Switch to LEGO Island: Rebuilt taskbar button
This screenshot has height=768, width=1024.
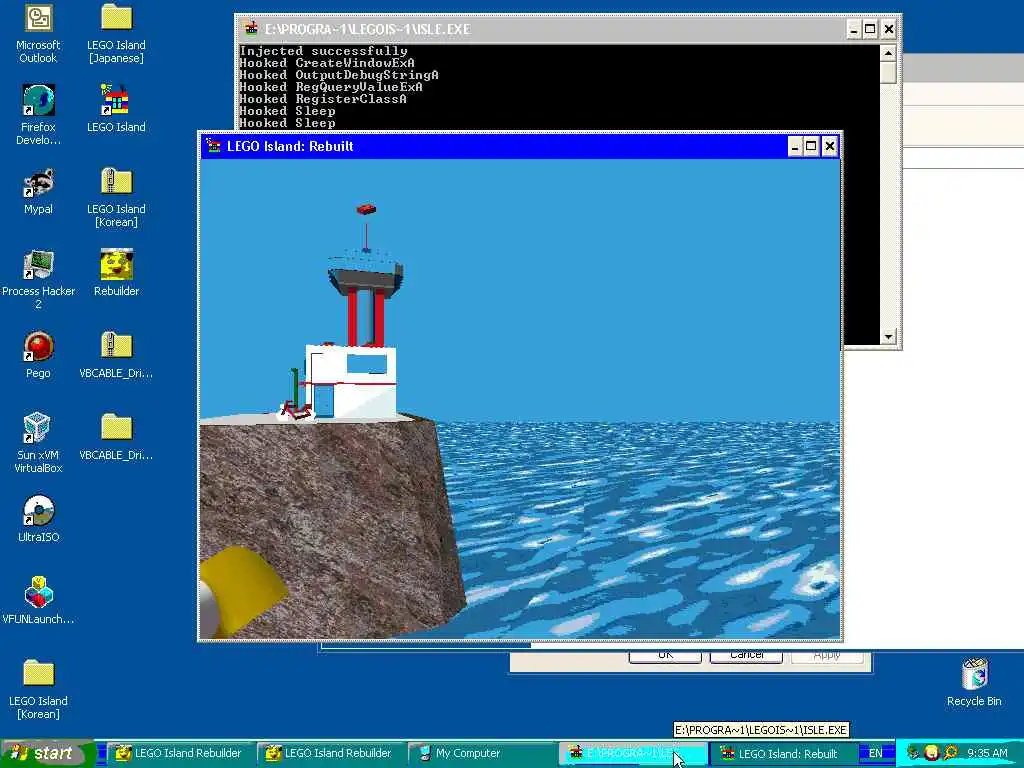pyautogui.click(x=783, y=753)
